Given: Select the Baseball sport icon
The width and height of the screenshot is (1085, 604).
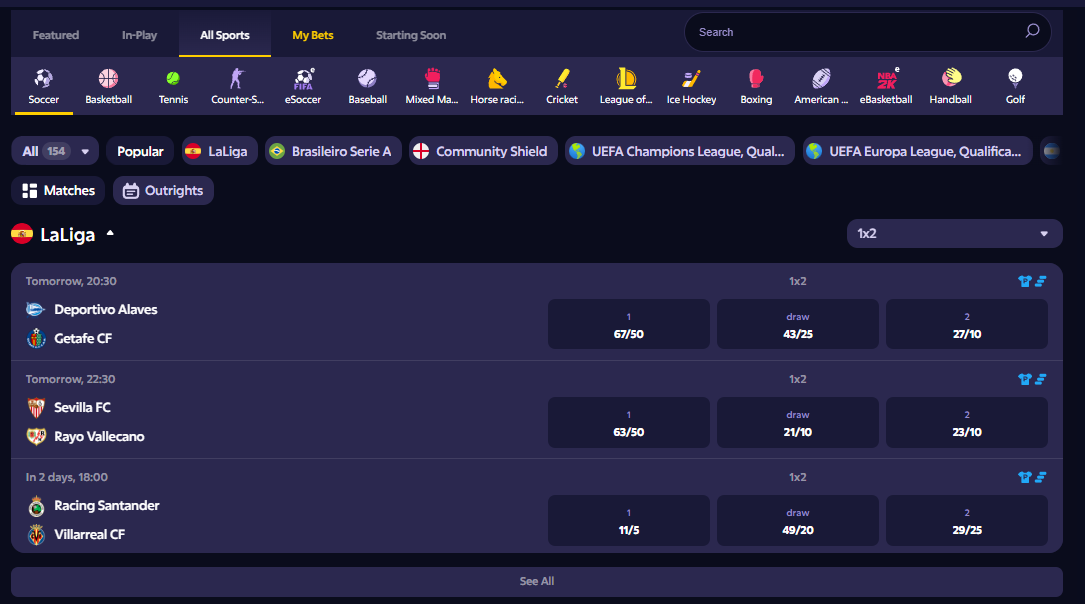Looking at the screenshot, I should (x=367, y=78).
